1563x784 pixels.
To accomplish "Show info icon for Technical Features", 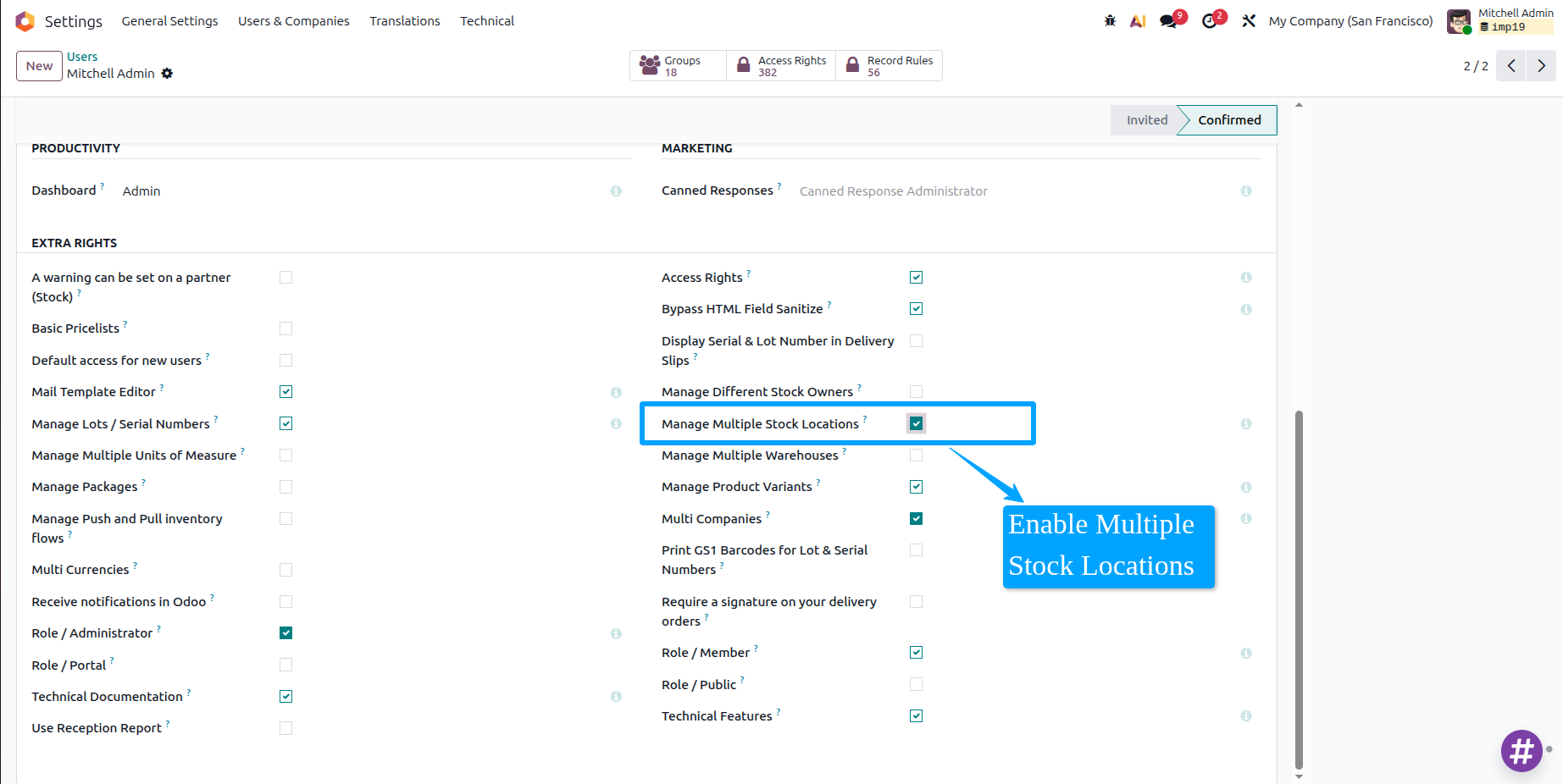I will click(1246, 716).
